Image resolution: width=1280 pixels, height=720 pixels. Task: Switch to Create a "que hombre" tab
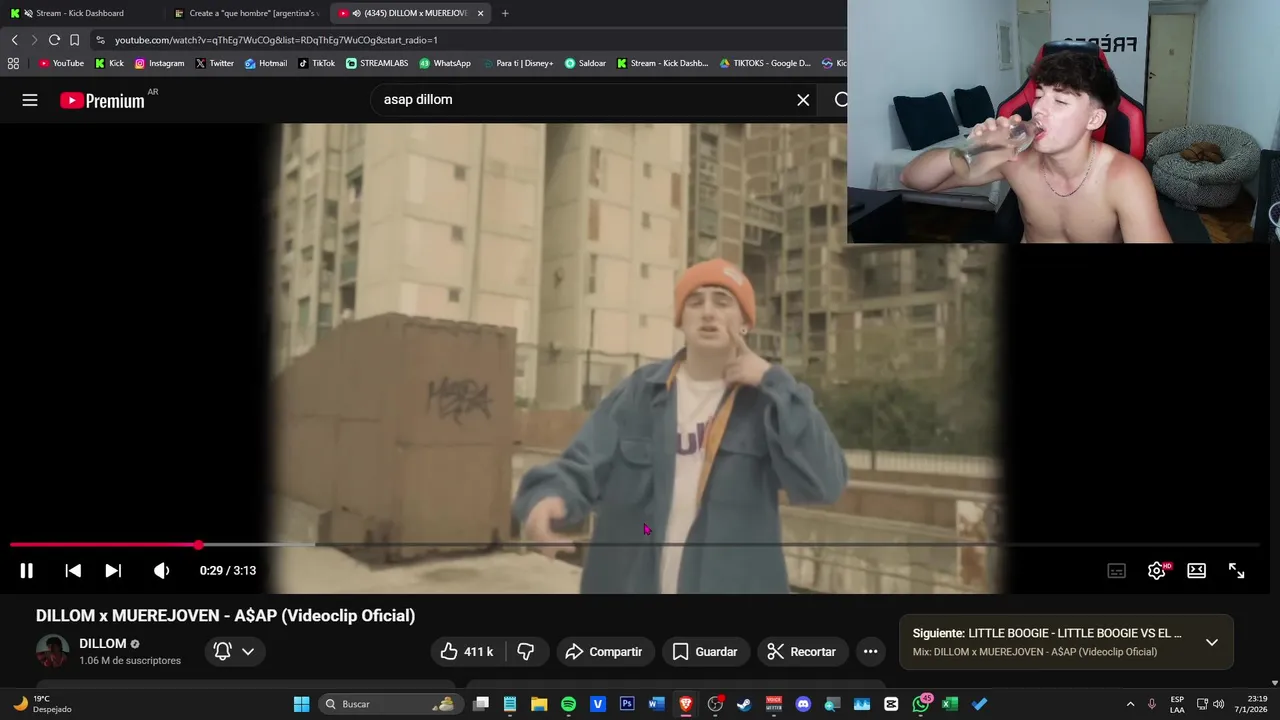(247, 13)
